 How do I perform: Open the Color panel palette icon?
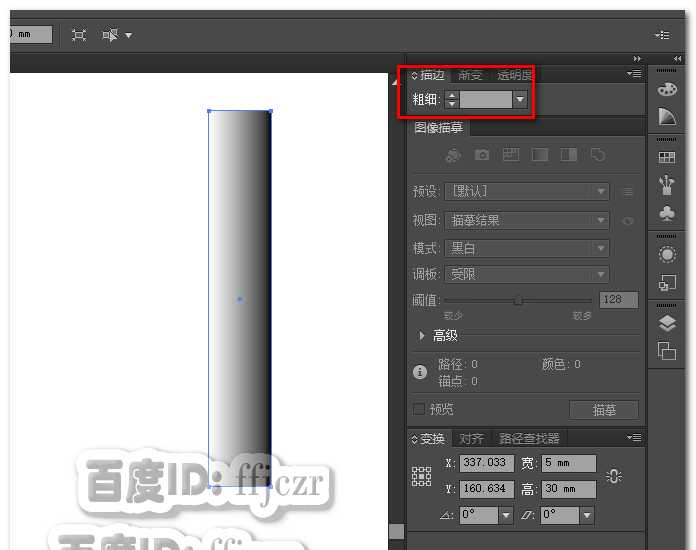(x=667, y=90)
